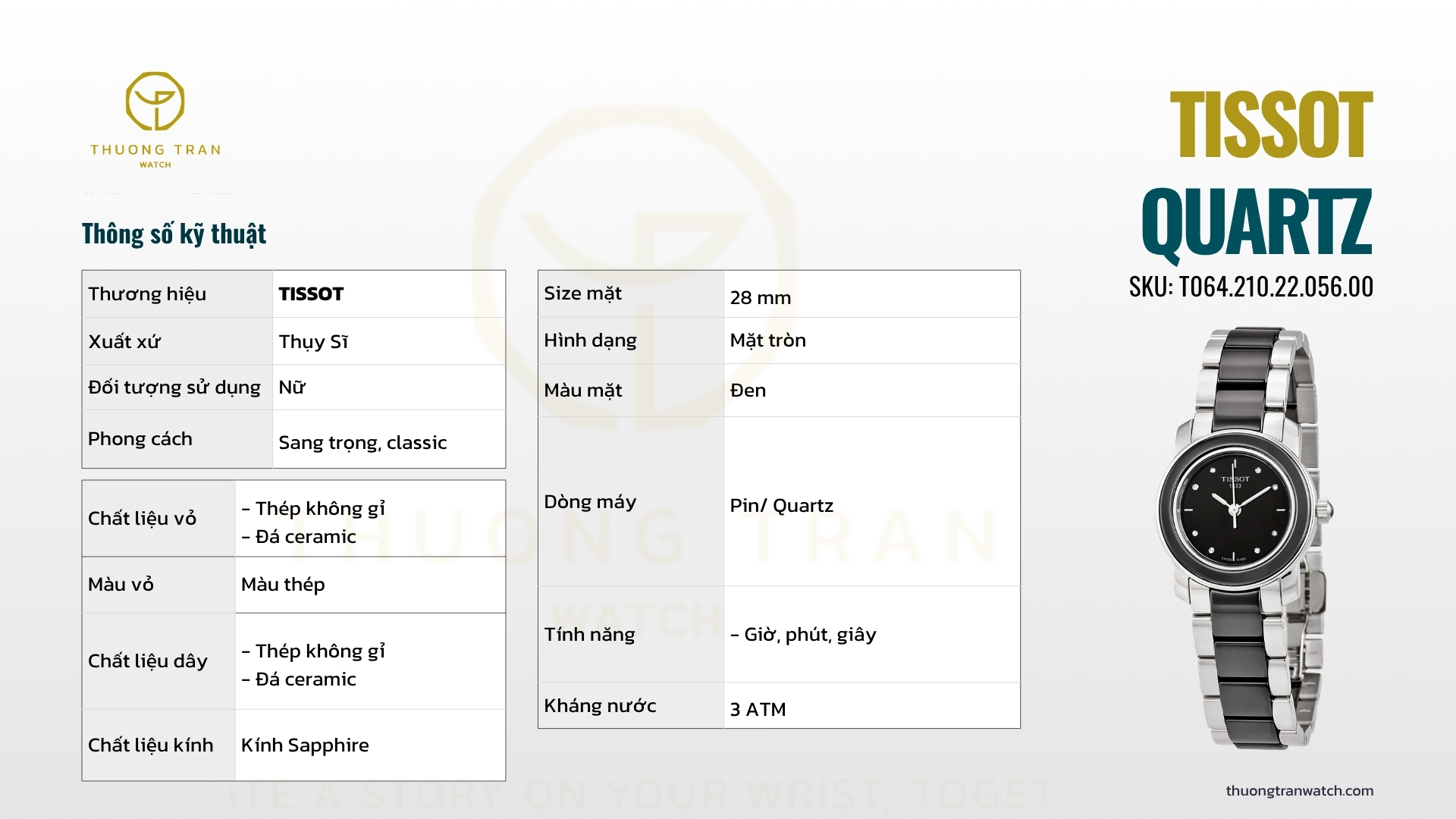
Task: Click the Thuong Tran Watch logo icon
Action: [155, 102]
